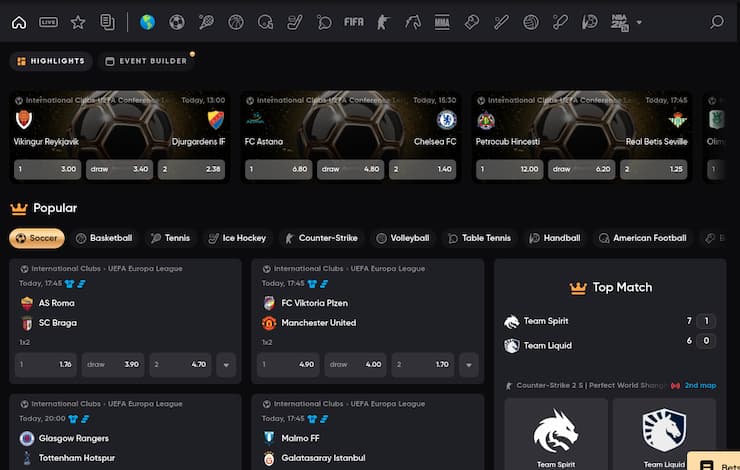Go to the home page icon
The image size is (740, 470).
click(19, 22)
